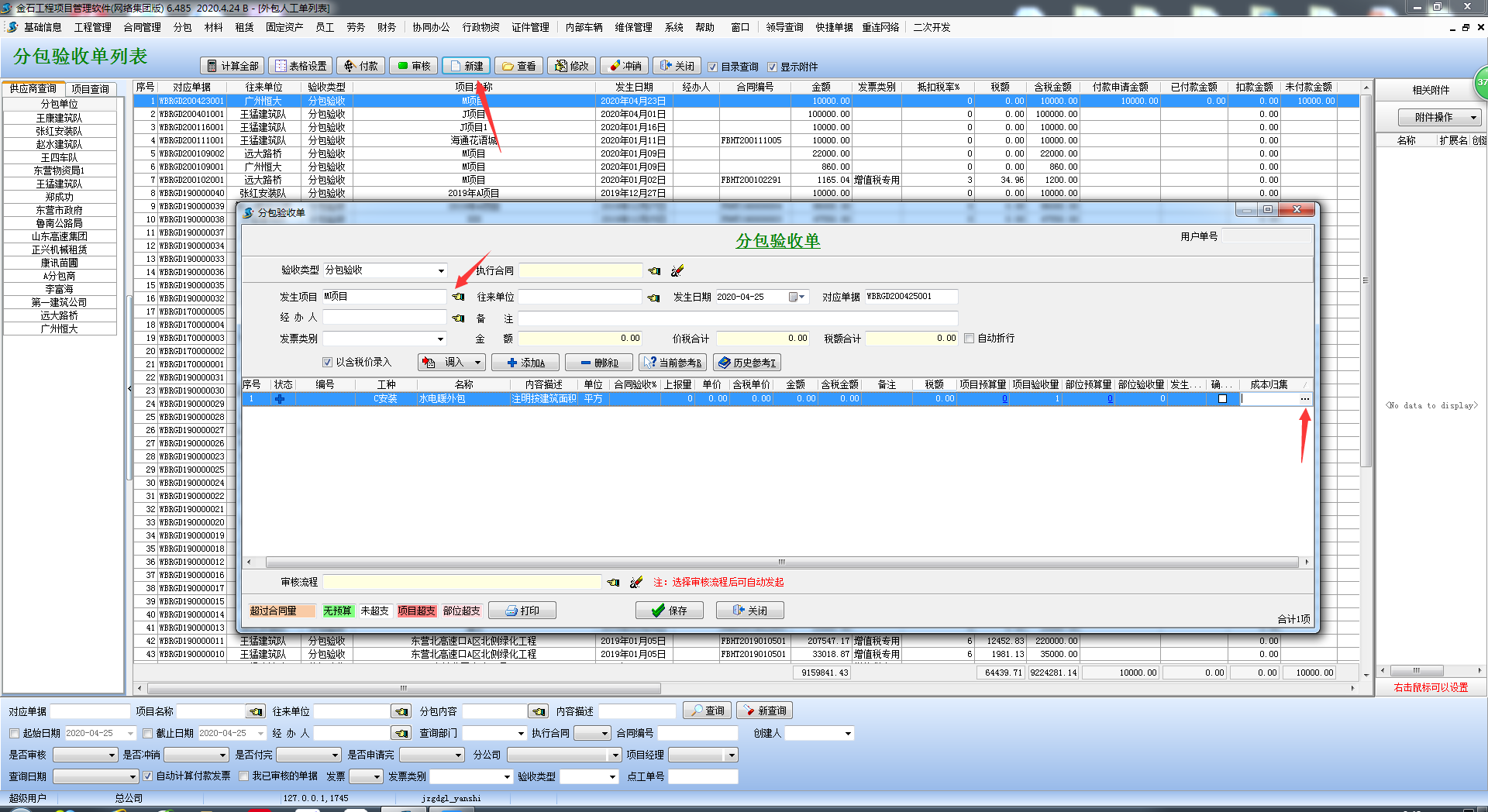Click the 经办人 selector hand icon
1488x812 pixels.
click(x=459, y=318)
